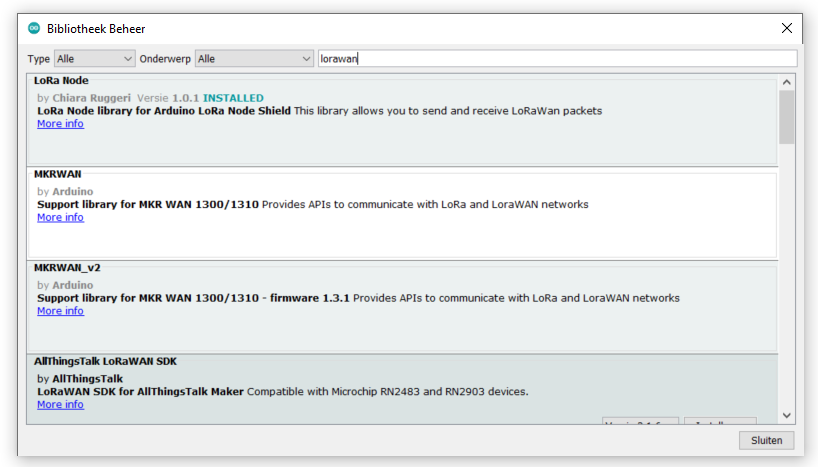Open the Onderwerp dropdown
The height and width of the screenshot is (467, 818).
point(254,58)
